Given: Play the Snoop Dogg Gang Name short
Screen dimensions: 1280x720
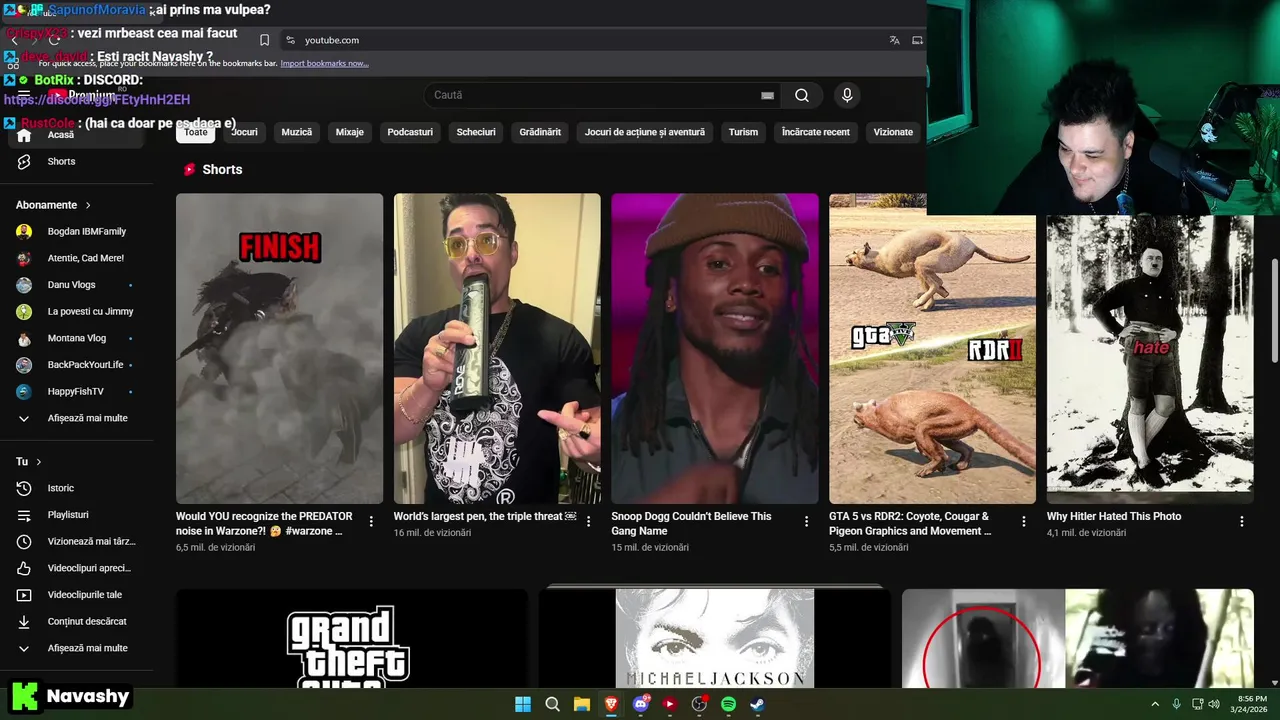Looking at the screenshot, I should pos(715,348).
